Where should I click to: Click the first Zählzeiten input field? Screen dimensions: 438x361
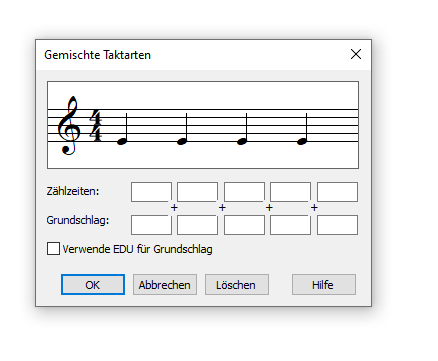pos(151,192)
